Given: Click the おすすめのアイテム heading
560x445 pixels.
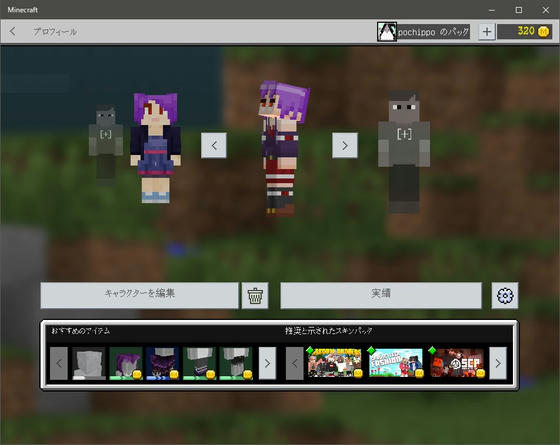Looking at the screenshot, I should 81,331.
